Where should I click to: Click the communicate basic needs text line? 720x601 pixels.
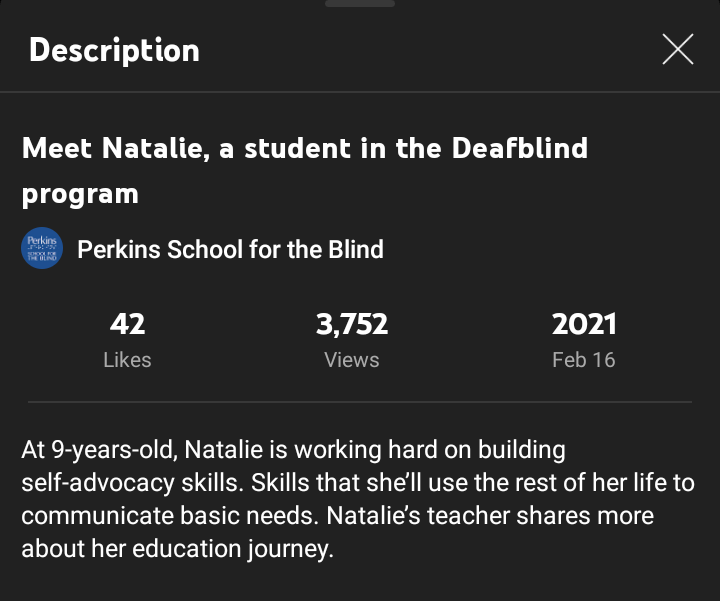point(337,516)
